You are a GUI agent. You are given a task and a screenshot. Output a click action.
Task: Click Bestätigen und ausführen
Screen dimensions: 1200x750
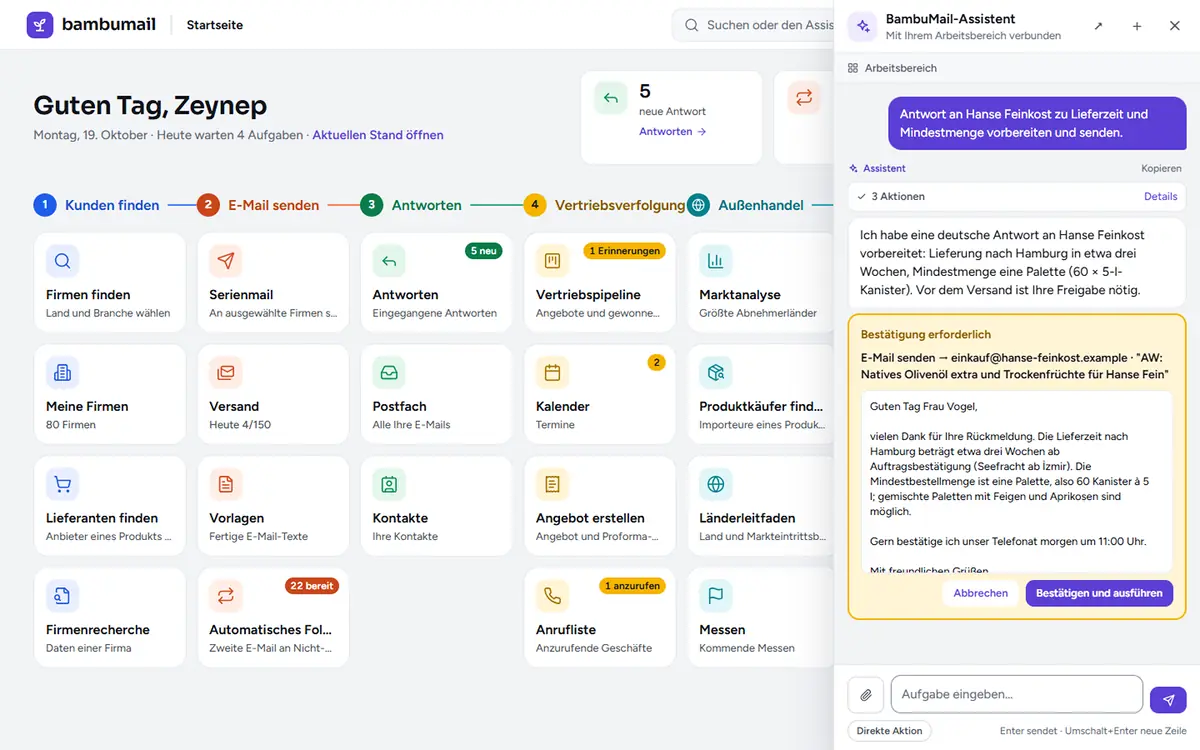[x=1099, y=593]
